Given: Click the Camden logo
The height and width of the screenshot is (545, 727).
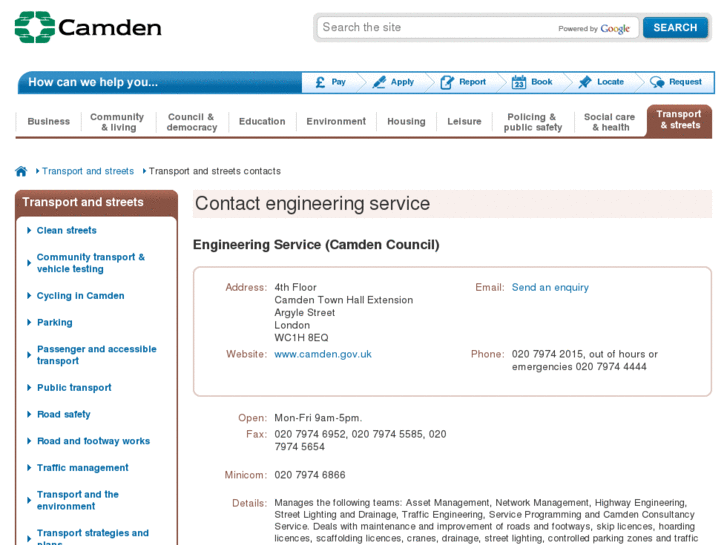Looking at the screenshot, I should (x=88, y=27).
